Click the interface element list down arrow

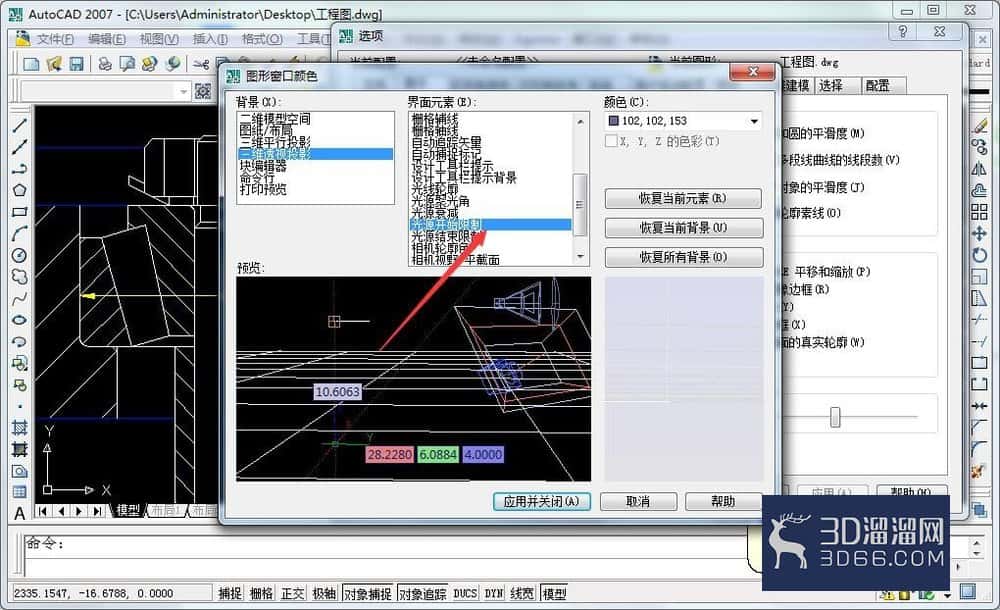pyautogui.click(x=580, y=257)
